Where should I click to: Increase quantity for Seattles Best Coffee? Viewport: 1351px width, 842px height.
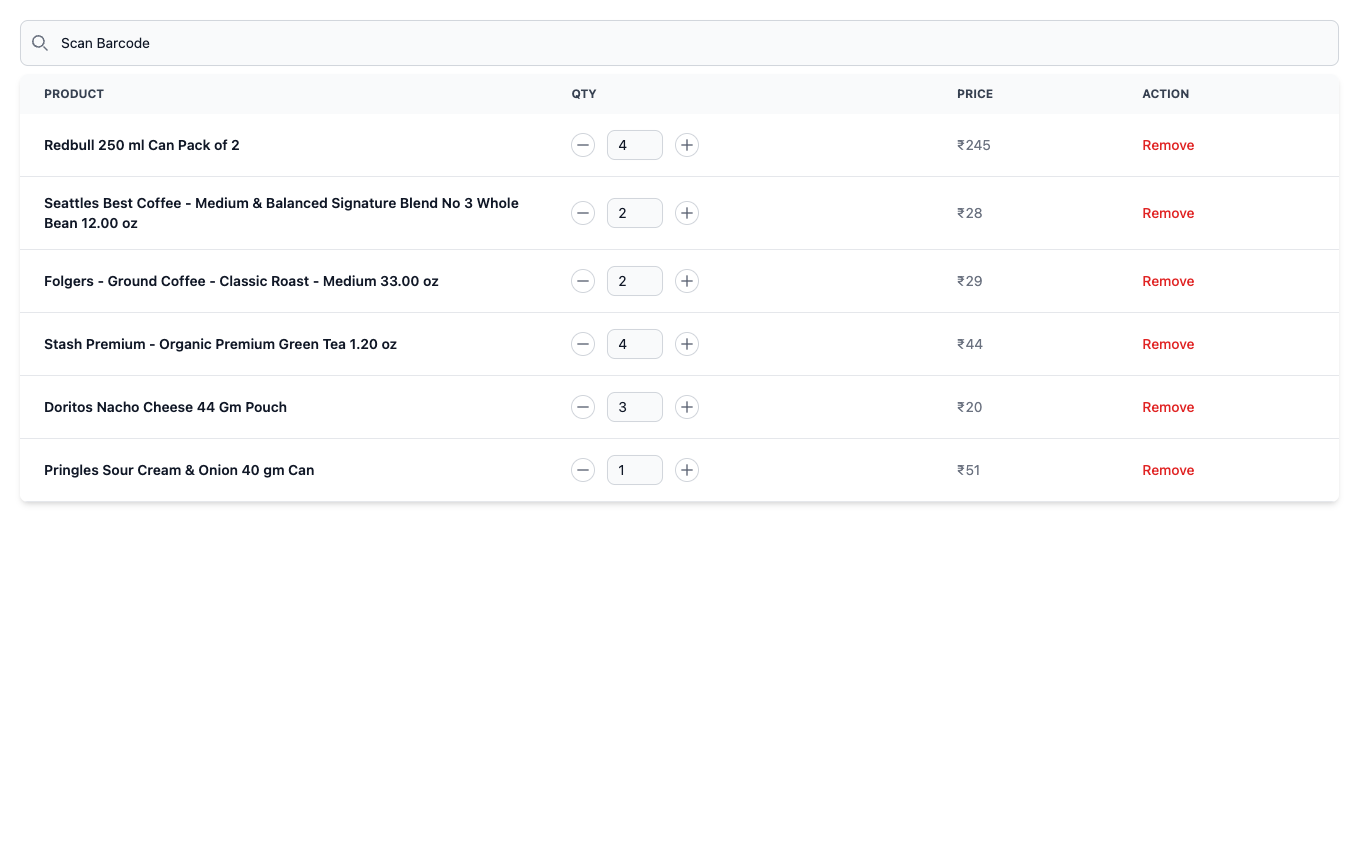coord(687,213)
